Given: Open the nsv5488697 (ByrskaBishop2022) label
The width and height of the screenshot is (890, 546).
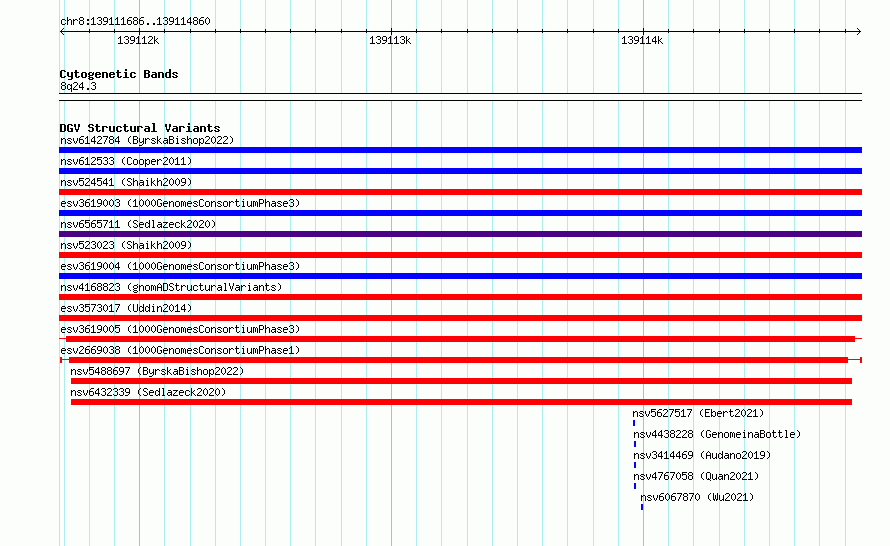Looking at the screenshot, I should (x=157, y=371).
